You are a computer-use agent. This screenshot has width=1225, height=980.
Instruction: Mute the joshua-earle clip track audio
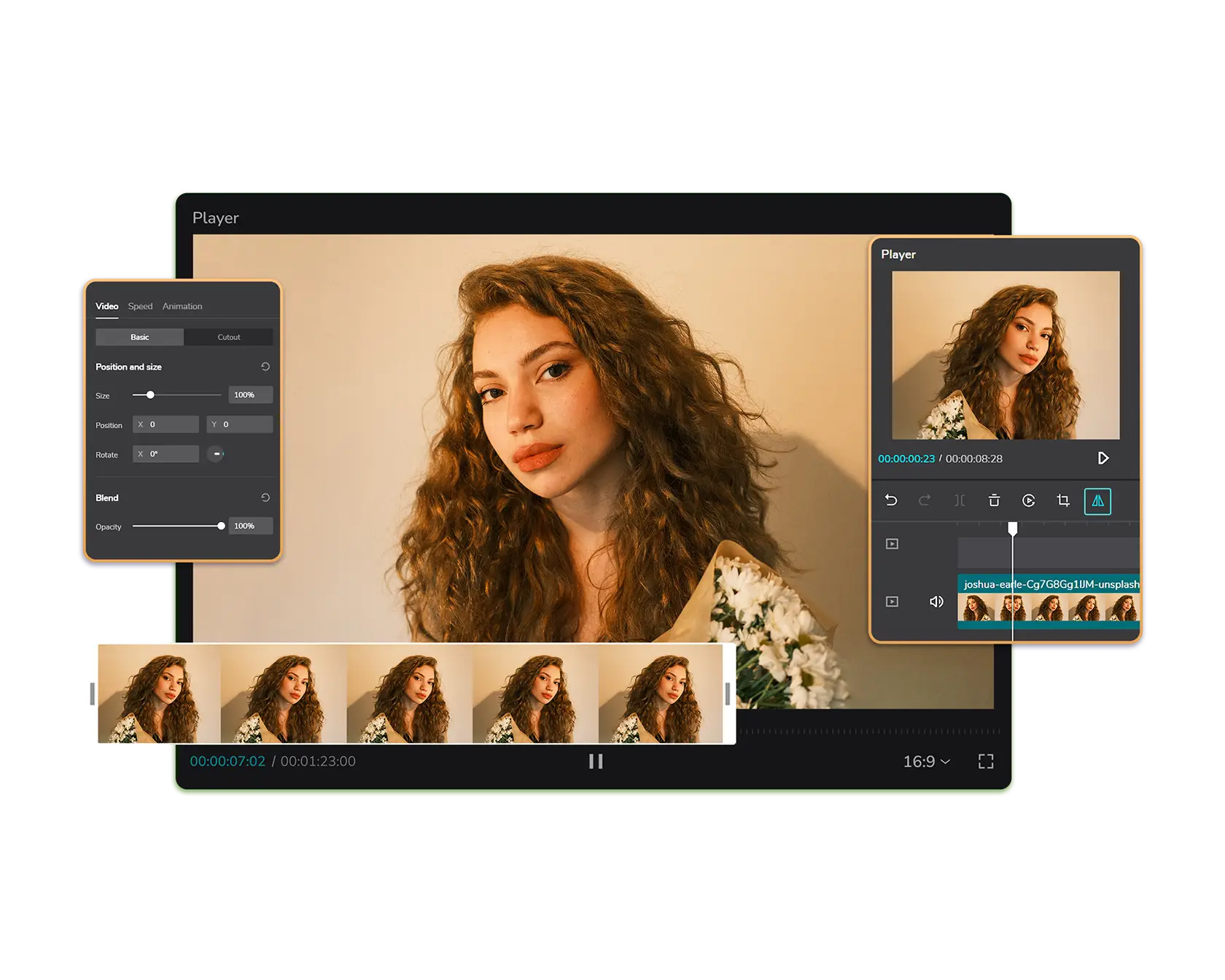click(936, 602)
